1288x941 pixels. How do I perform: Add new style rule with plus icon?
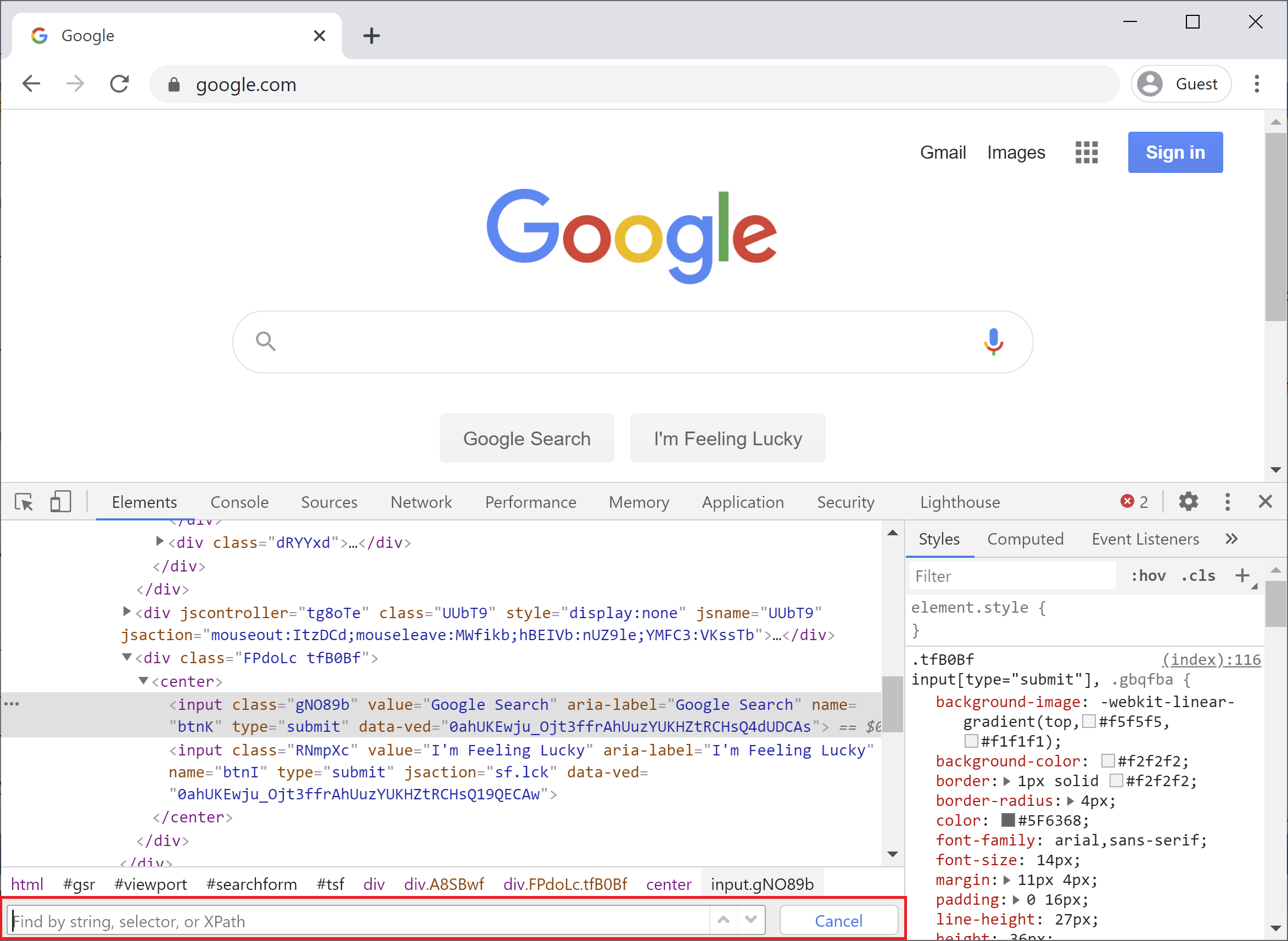(x=1242, y=576)
